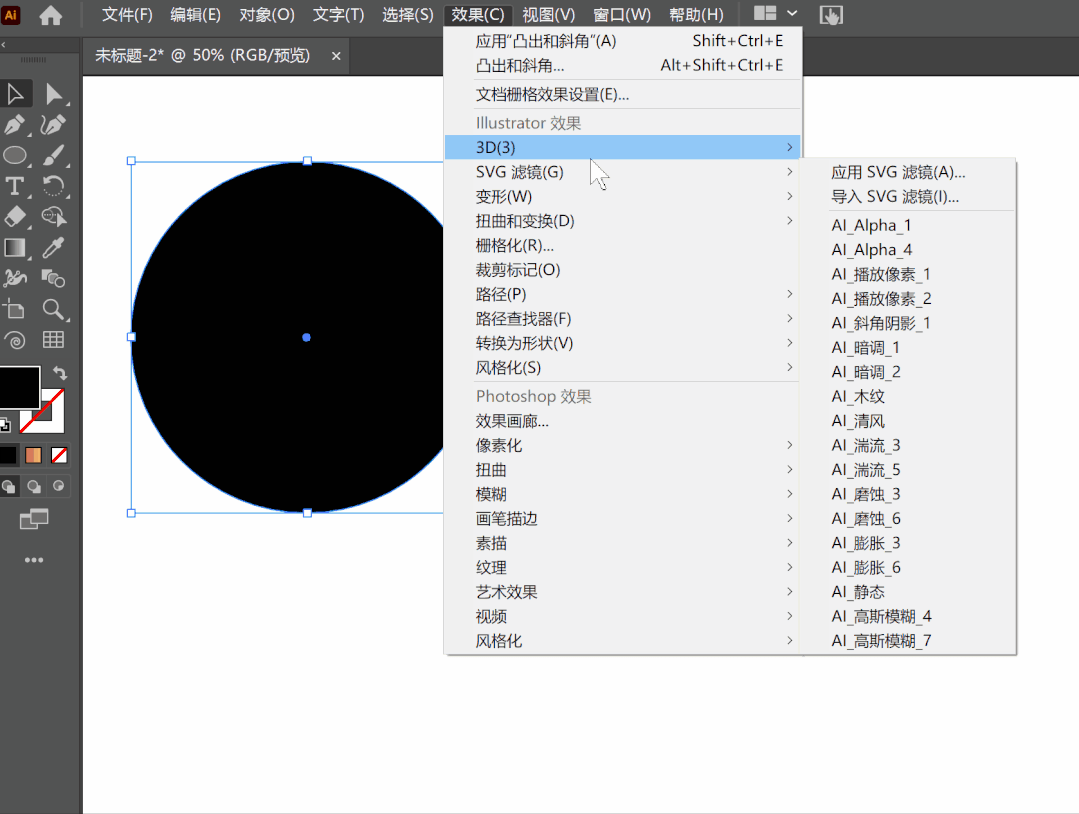The image size is (1079, 814).
Task: Select the Pen tool
Action: tap(15, 125)
